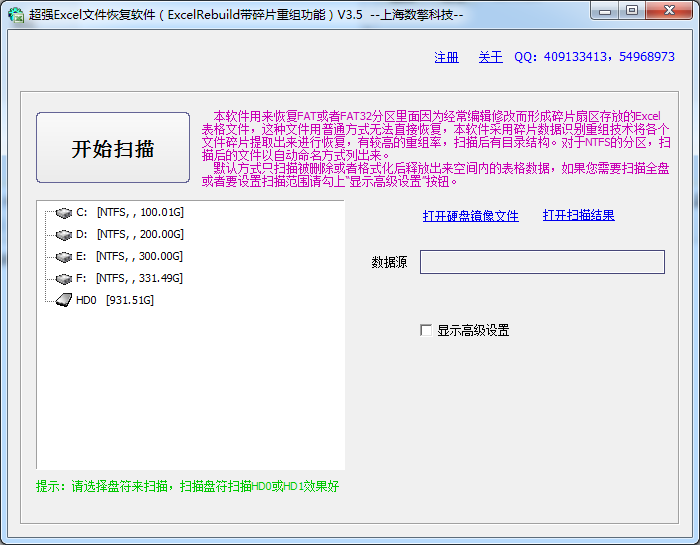Open the 注册 registration link
Viewport: 700px width, 545px height.
pos(447,57)
